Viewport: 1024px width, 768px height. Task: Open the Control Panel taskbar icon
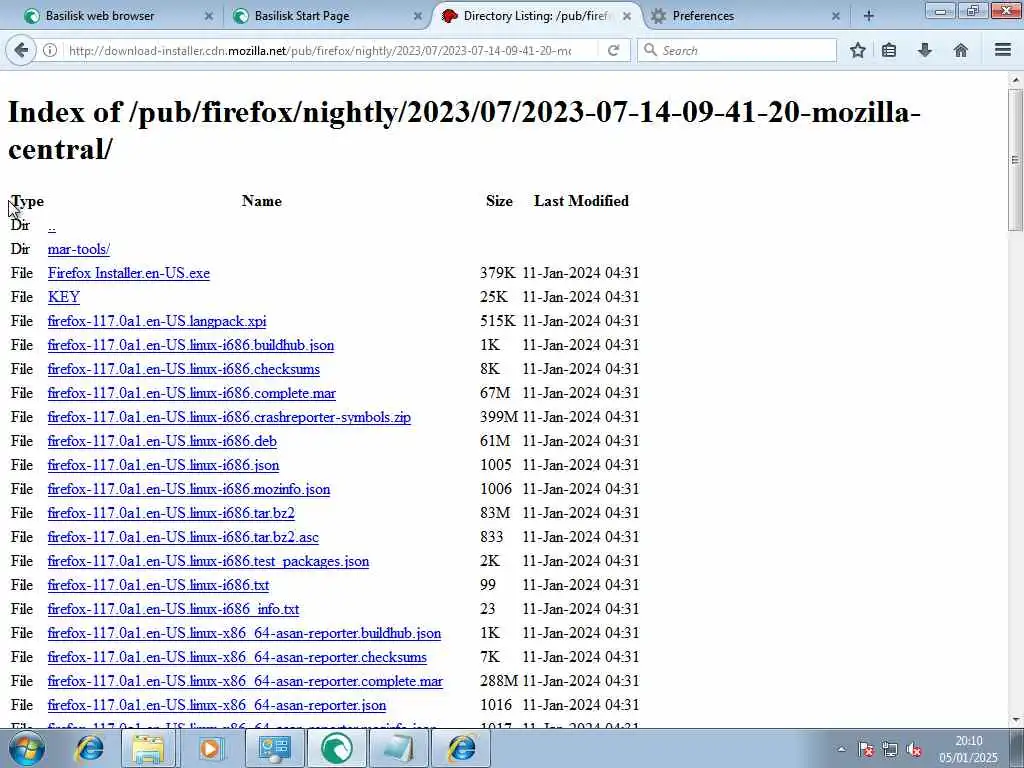274,748
